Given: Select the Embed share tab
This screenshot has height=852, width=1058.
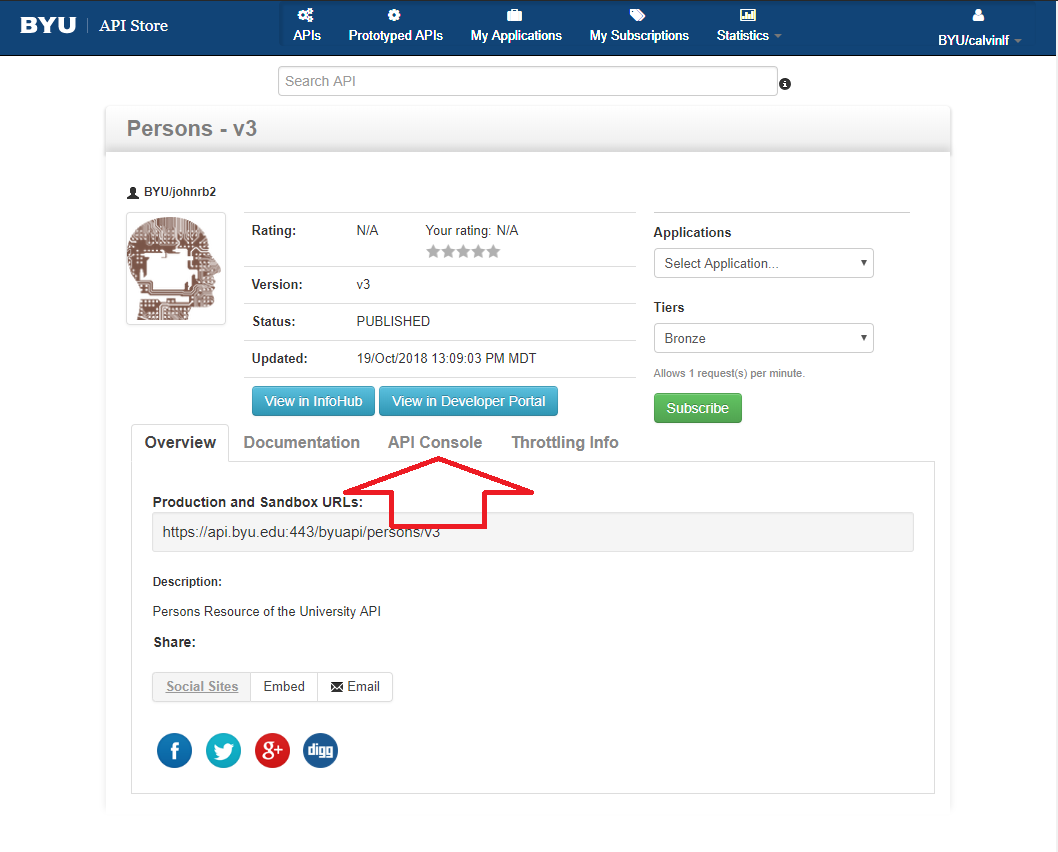Looking at the screenshot, I should 284,687.
